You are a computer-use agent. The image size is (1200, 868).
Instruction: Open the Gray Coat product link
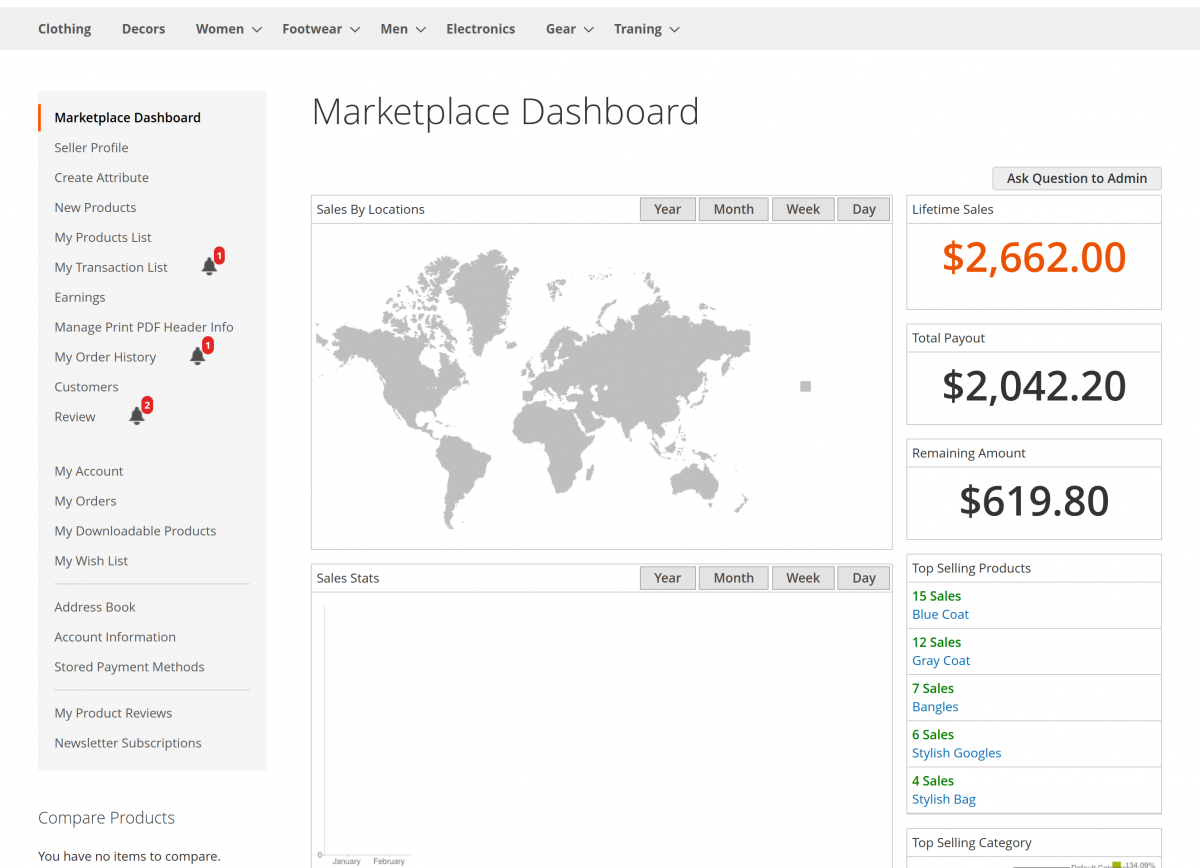941,660
